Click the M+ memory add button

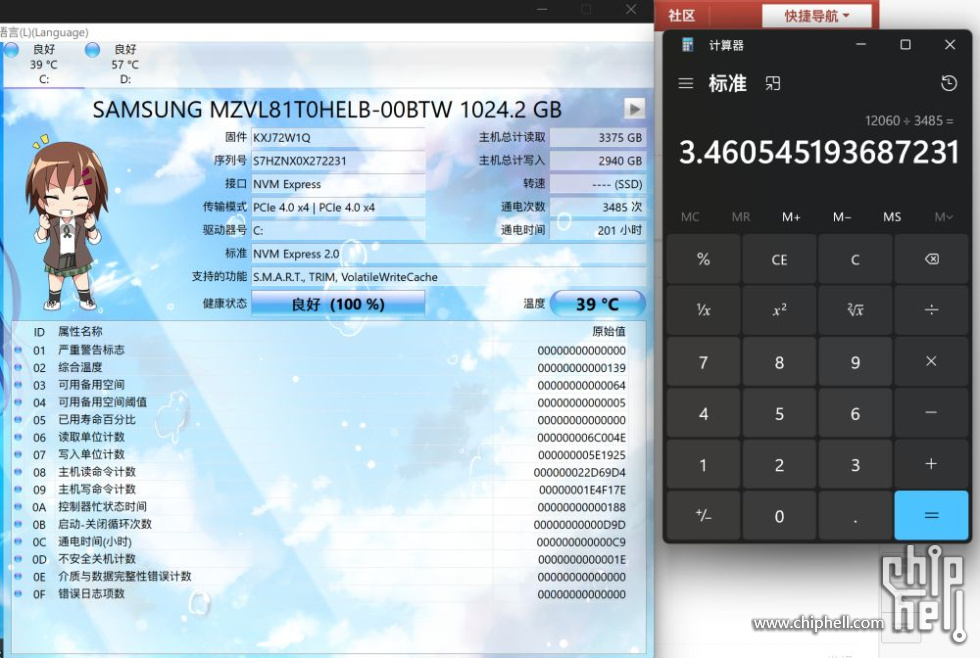click(791, 217)
